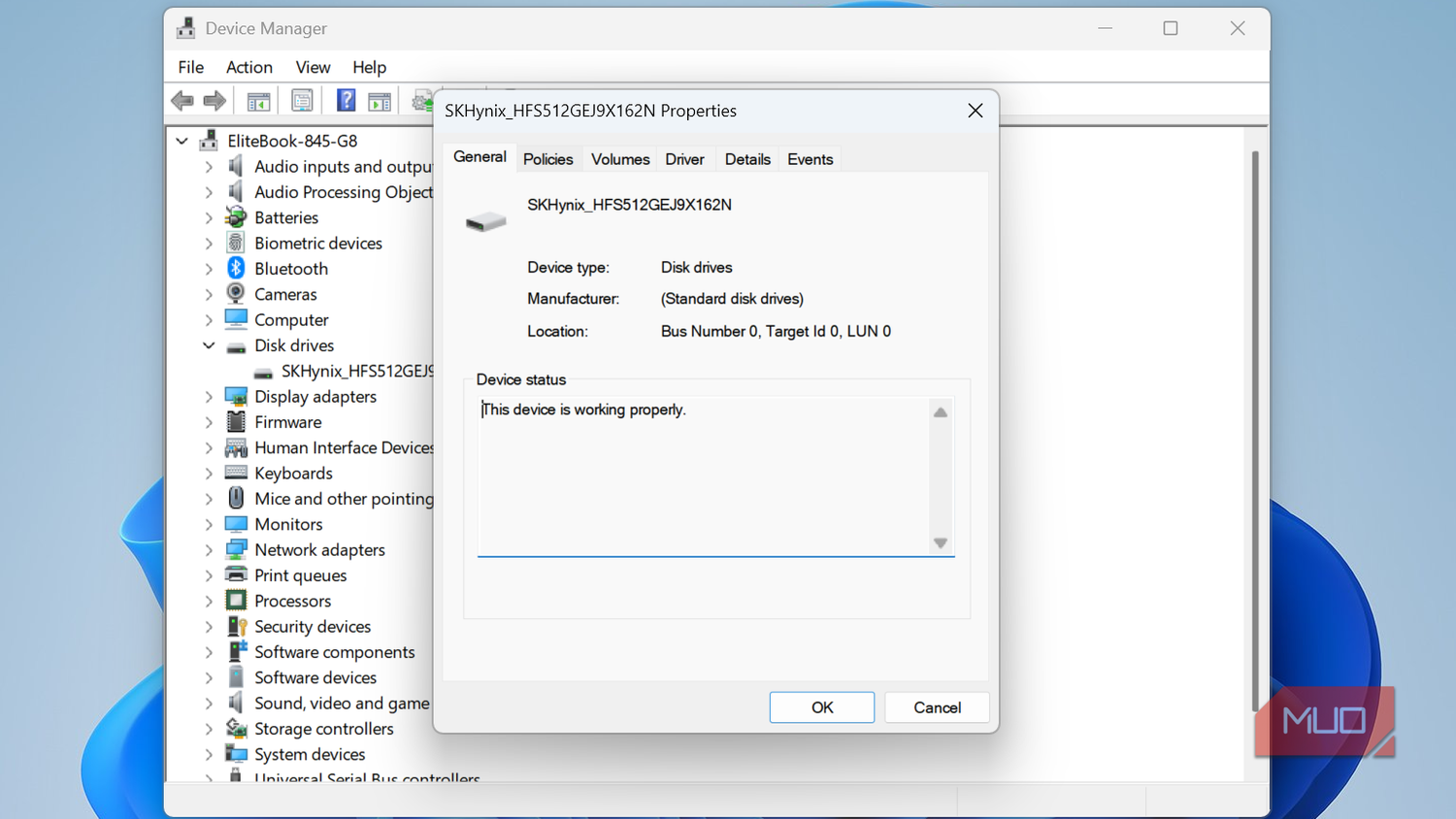Click the blue Help question mark icon
The image size is (1456, 819).
click(x=346, y=100)
